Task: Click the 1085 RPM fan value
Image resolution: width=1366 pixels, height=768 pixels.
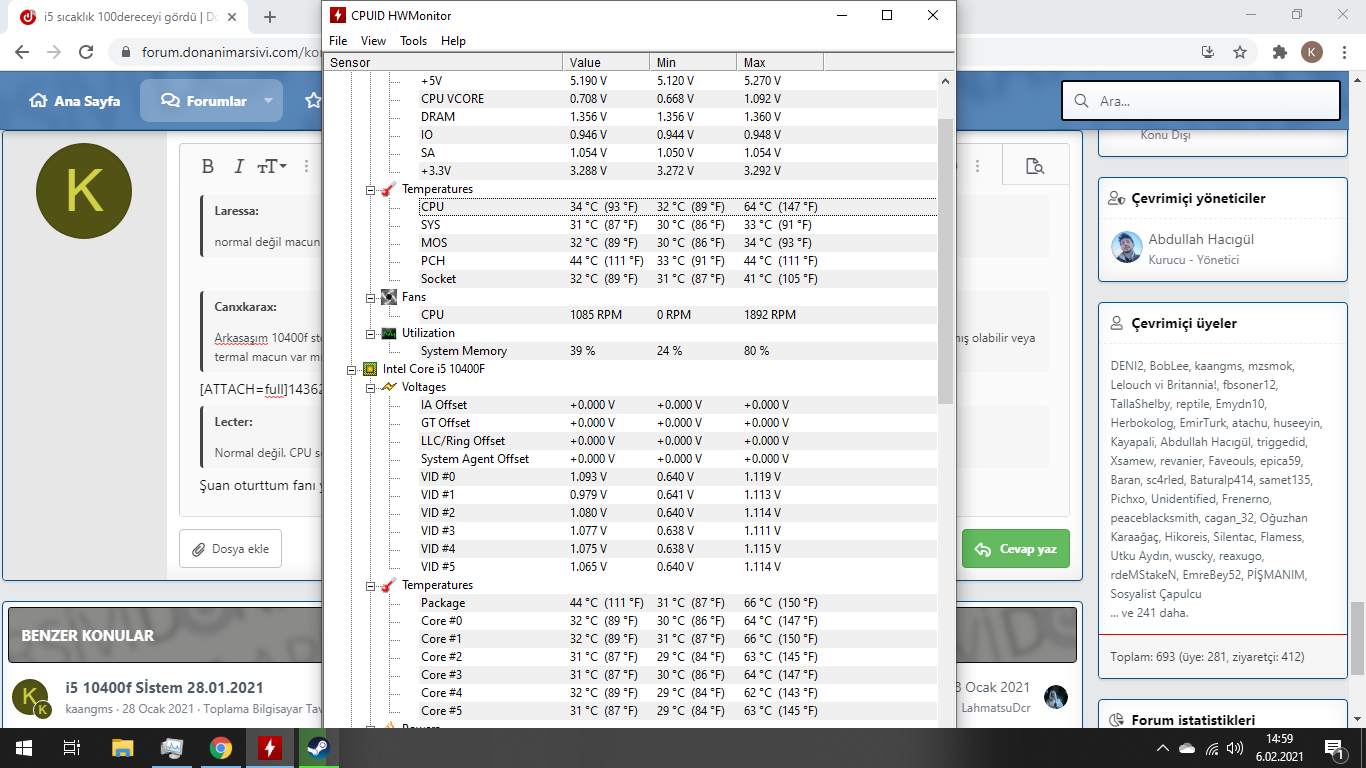Action: tap(596, 315)
